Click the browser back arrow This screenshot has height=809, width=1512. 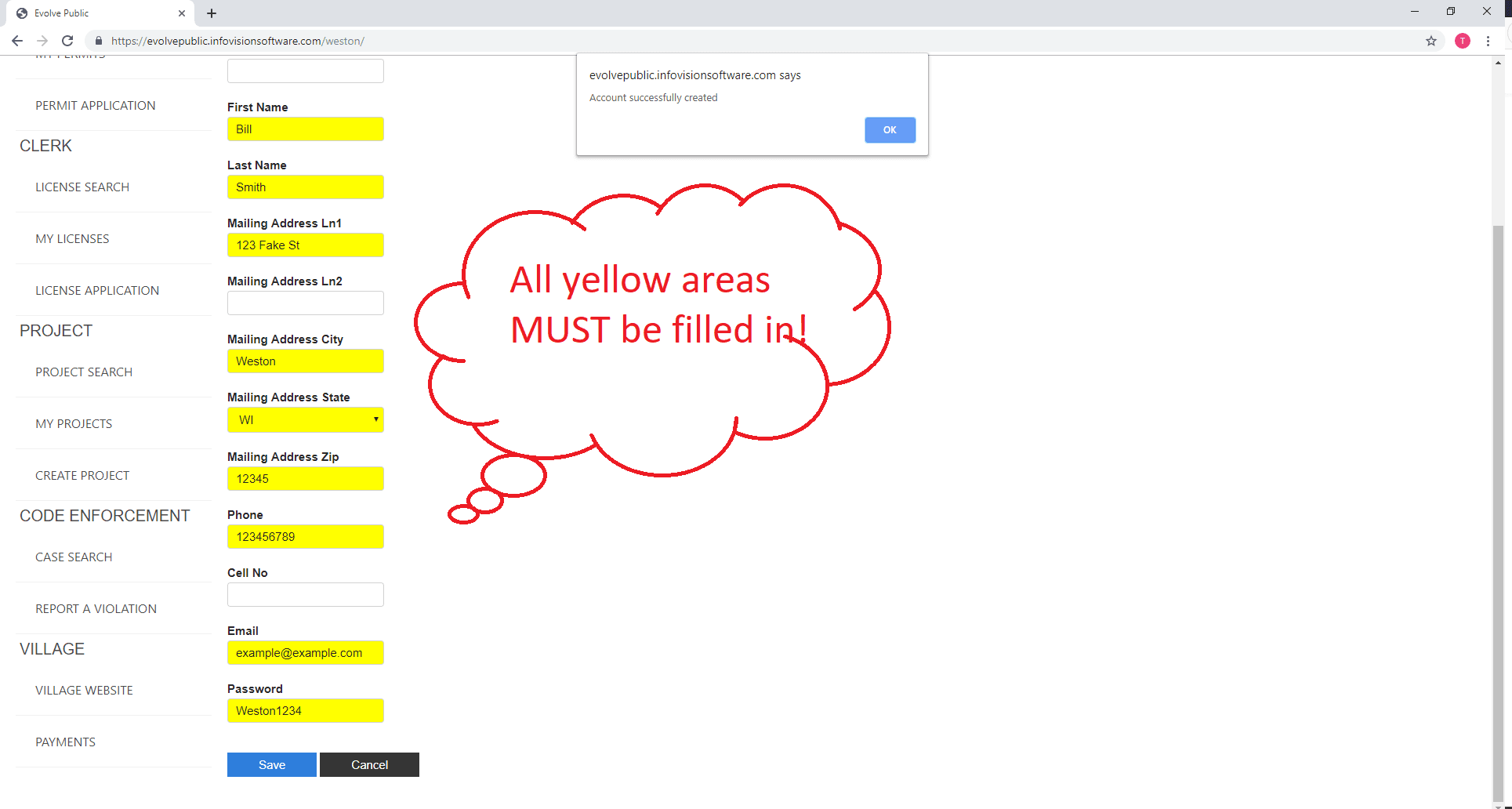pyautogui.click(x=17, y=41)
